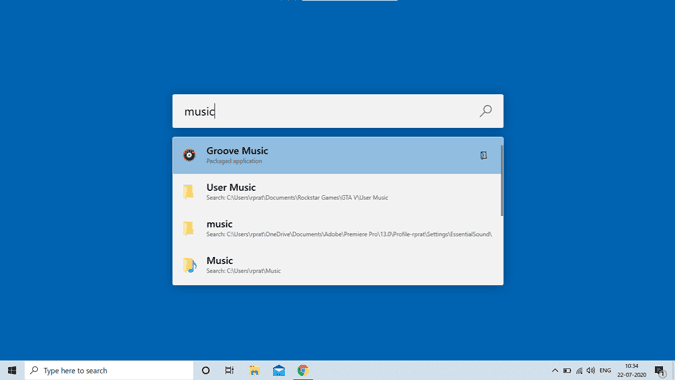
Task: Click the package icon on the Groove Music row
Action: (x=483, y=155)
